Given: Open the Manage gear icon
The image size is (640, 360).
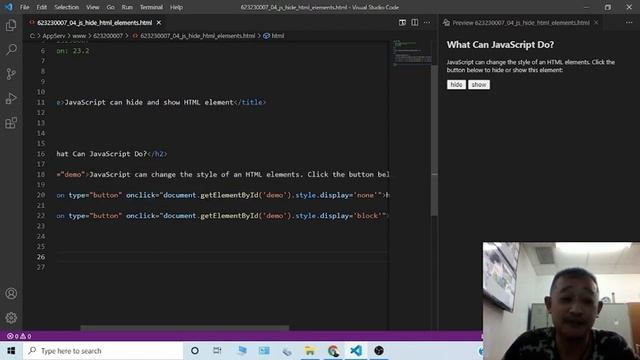Looking at the screenshot, I should [x=11, y=318].
